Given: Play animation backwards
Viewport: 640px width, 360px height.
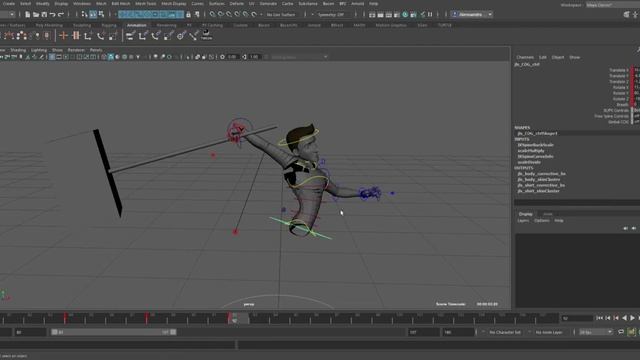Looking at the screenshot, I should tap(624, 318).
